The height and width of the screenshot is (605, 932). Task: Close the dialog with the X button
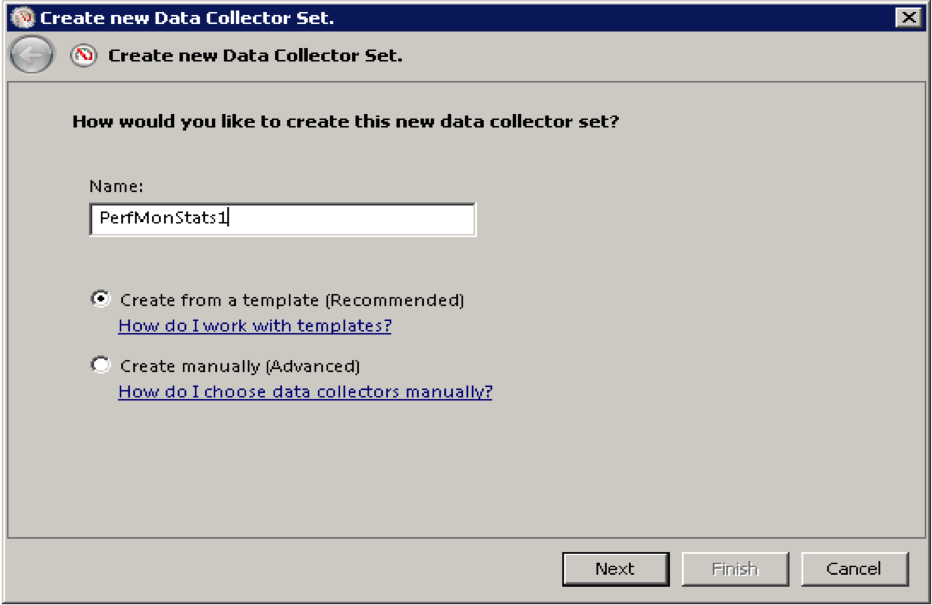pyautogui.click(x=907, y=17)
